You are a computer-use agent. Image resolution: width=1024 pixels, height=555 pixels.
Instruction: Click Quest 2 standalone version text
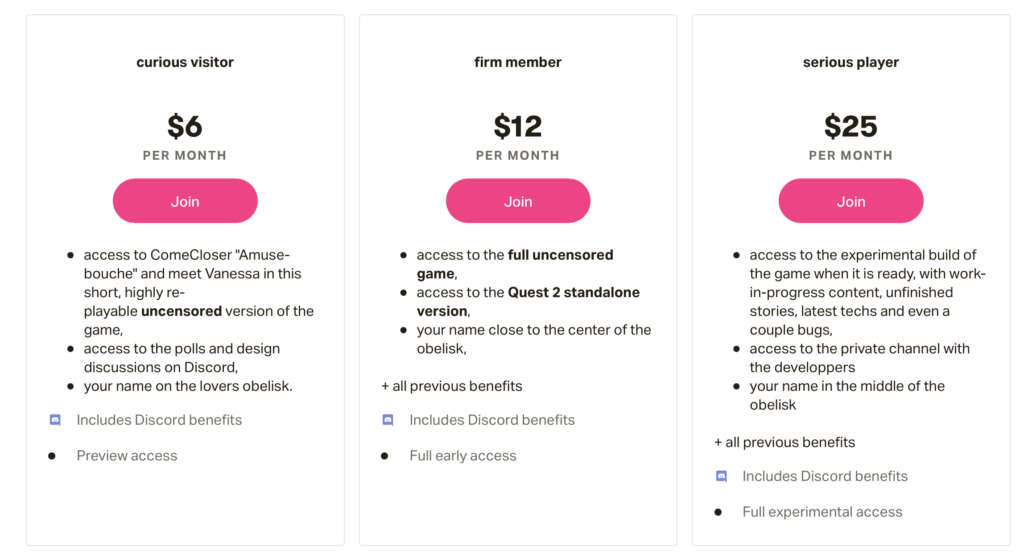(x=528, y=302)
